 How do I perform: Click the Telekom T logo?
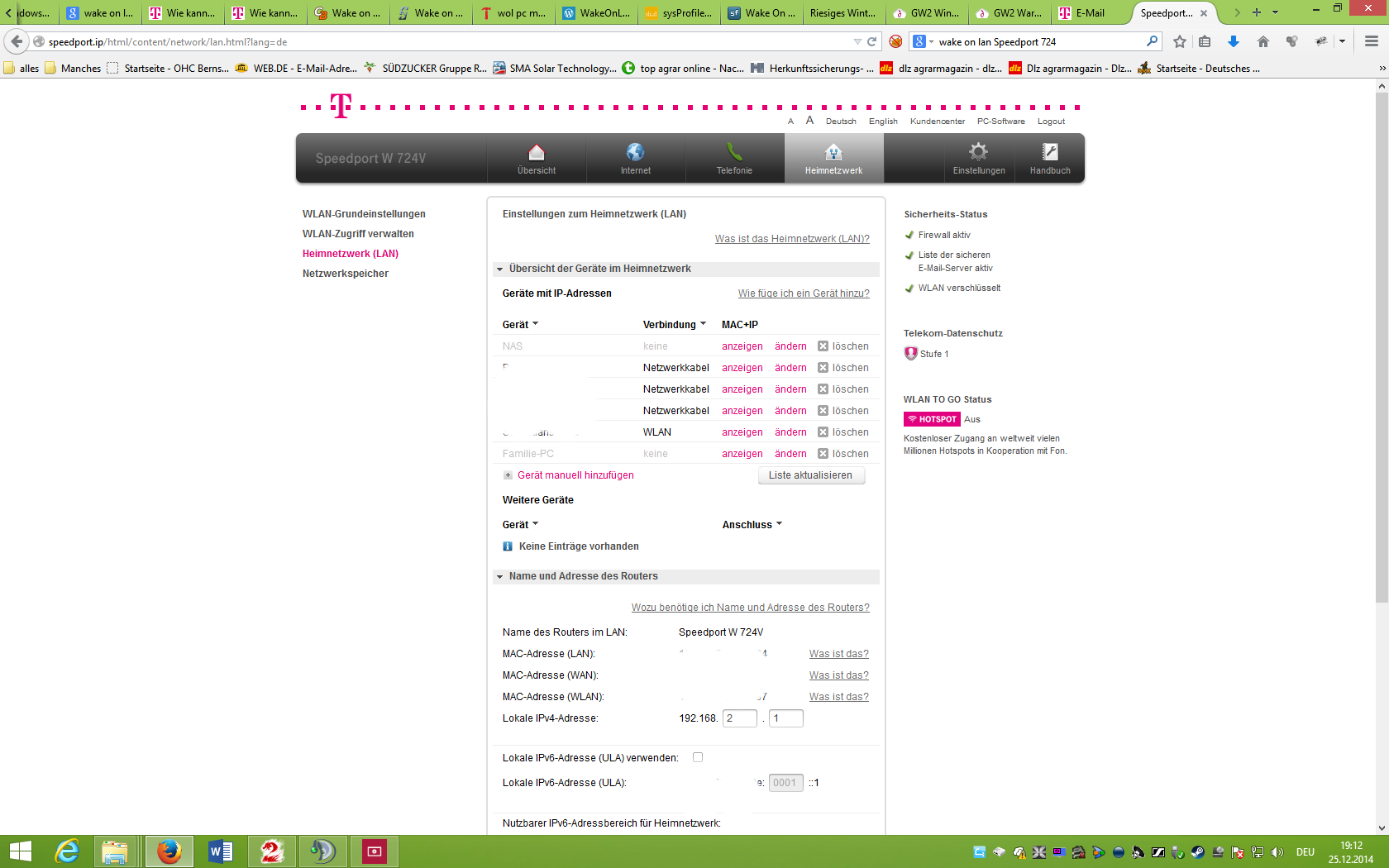[341, 106]
